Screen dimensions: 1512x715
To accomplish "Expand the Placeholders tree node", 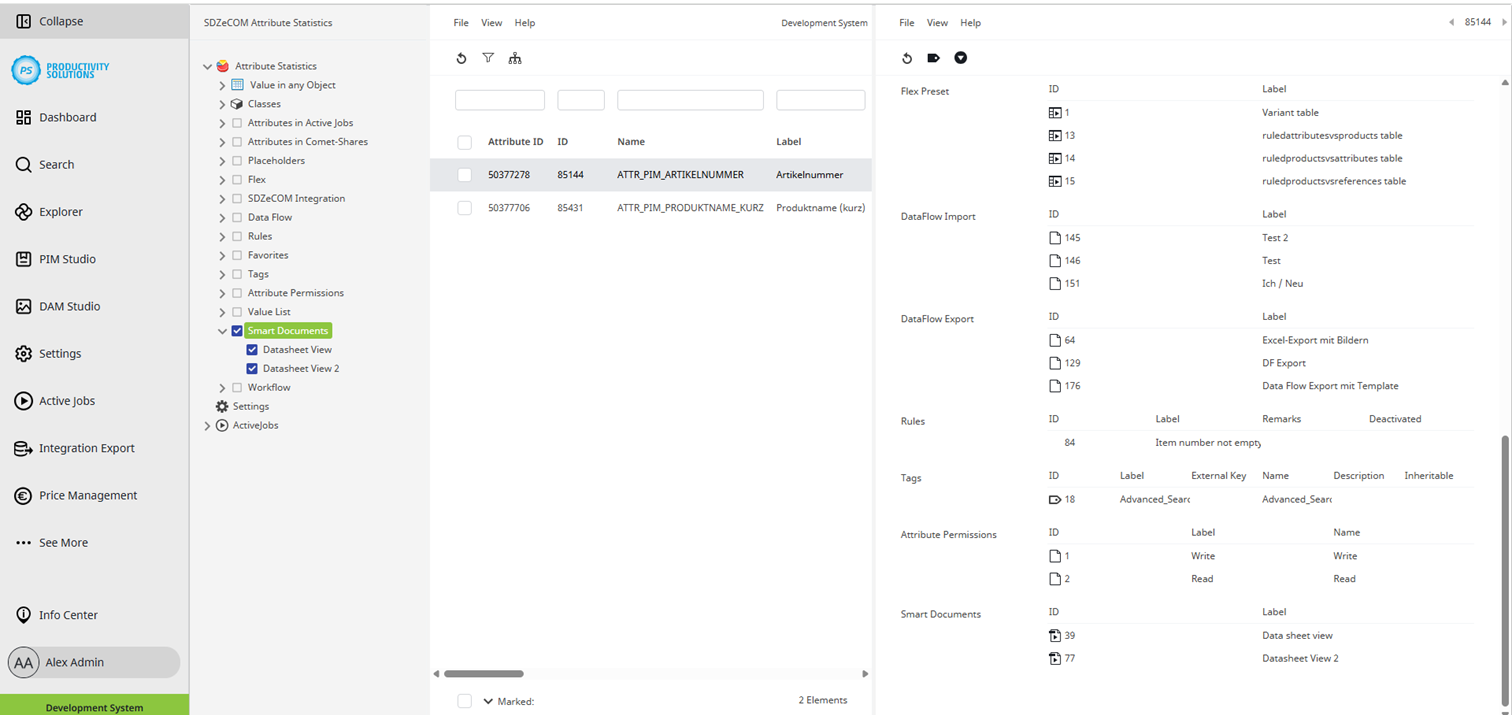I will click(222, 161).
